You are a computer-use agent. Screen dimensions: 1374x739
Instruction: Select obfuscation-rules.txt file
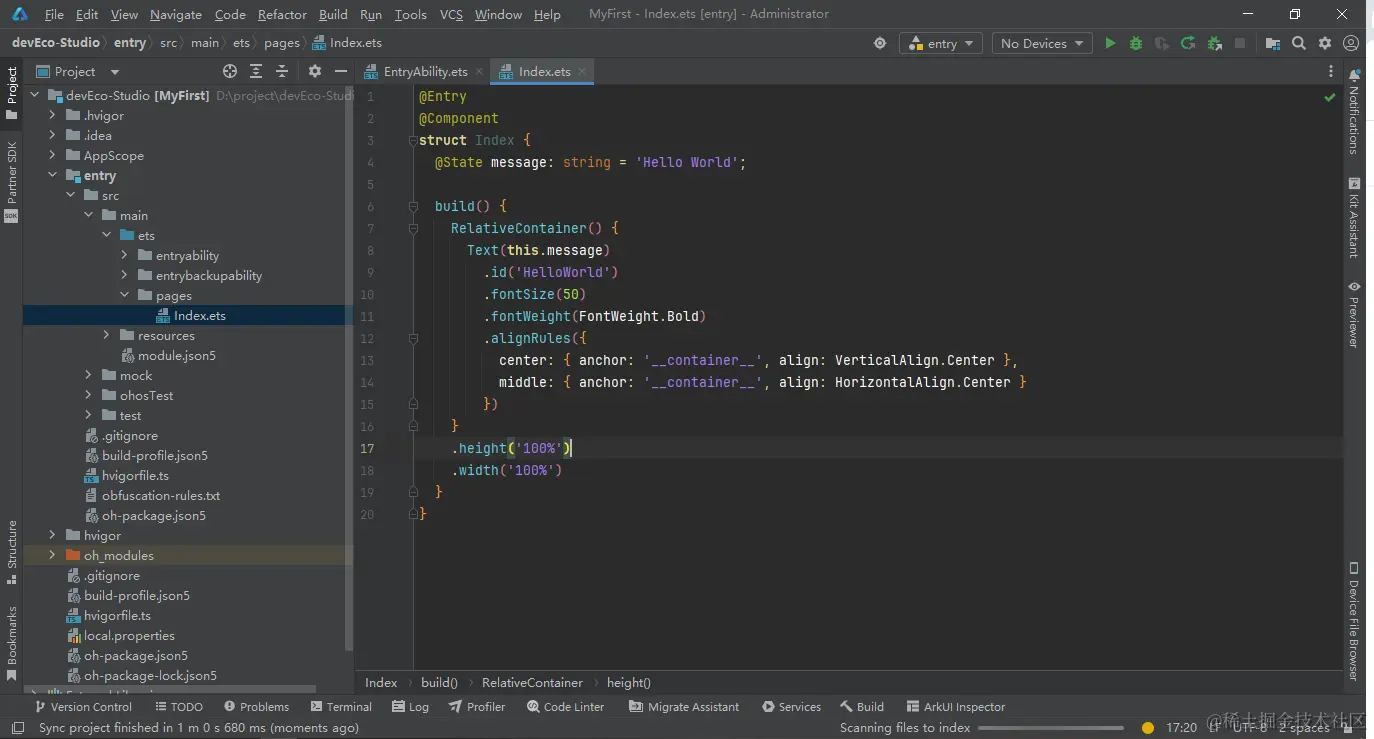(152, 495)
